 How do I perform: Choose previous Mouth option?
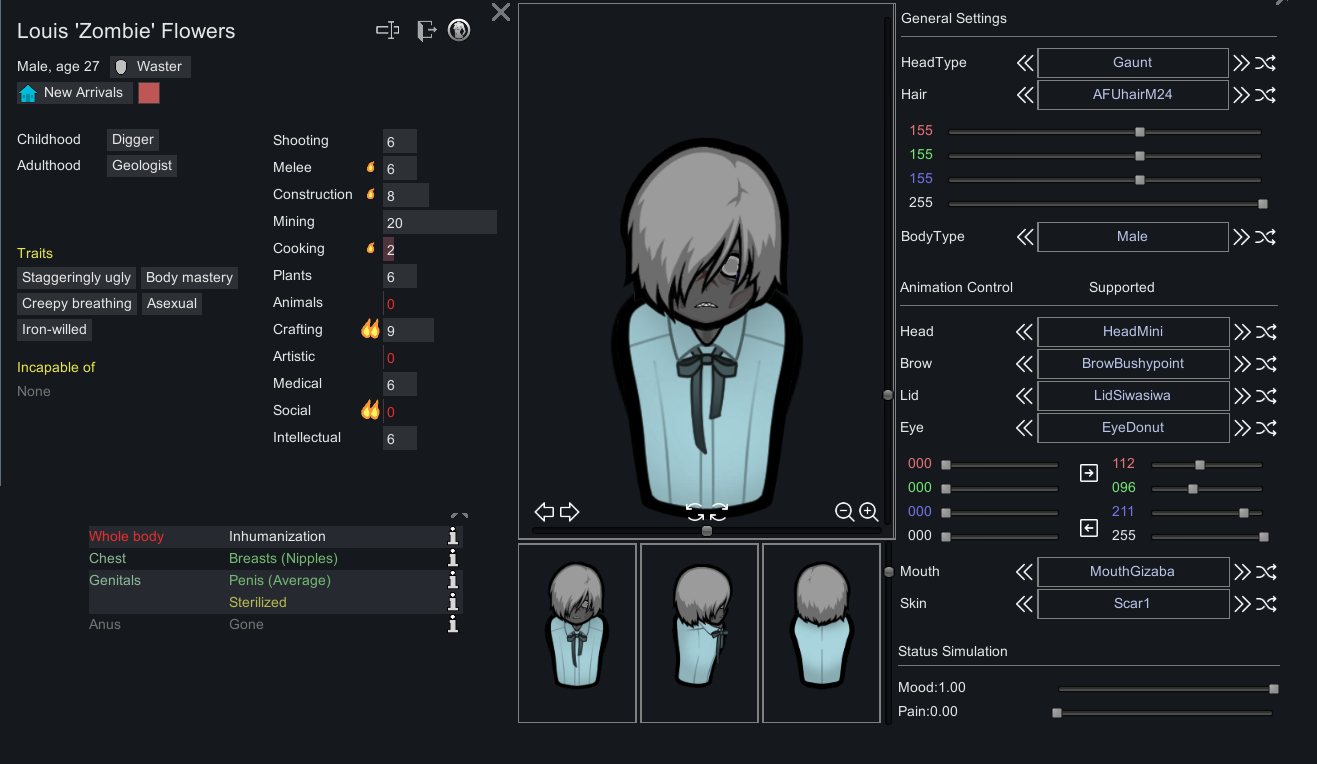pyautogui.click(x=1025, y=572)
